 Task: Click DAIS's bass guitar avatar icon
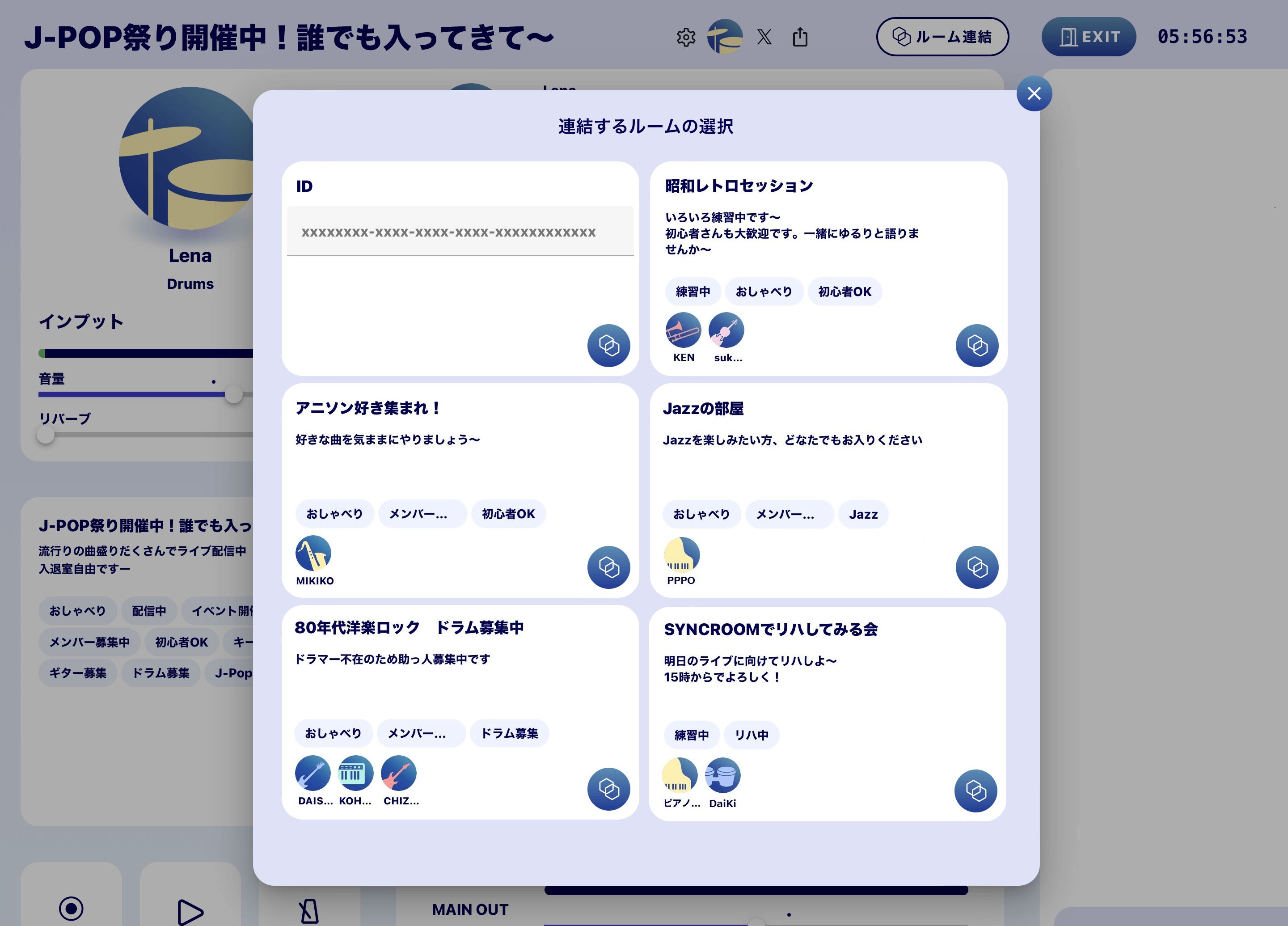click(312, 774)
